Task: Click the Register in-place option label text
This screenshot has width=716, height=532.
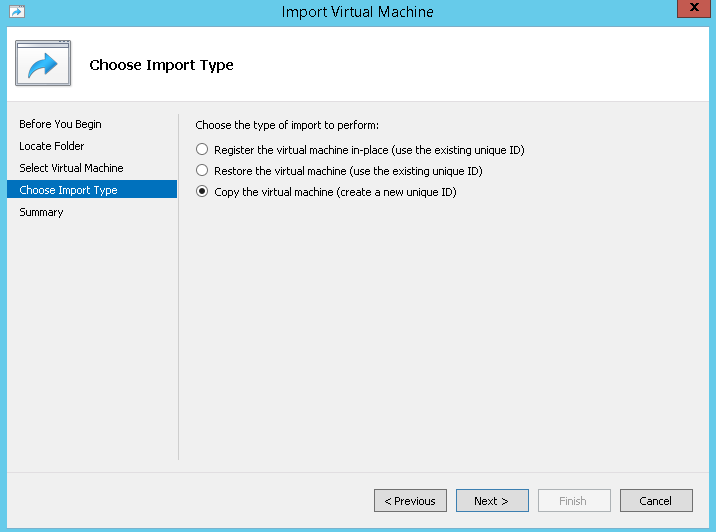Action: tap(369, 150)
